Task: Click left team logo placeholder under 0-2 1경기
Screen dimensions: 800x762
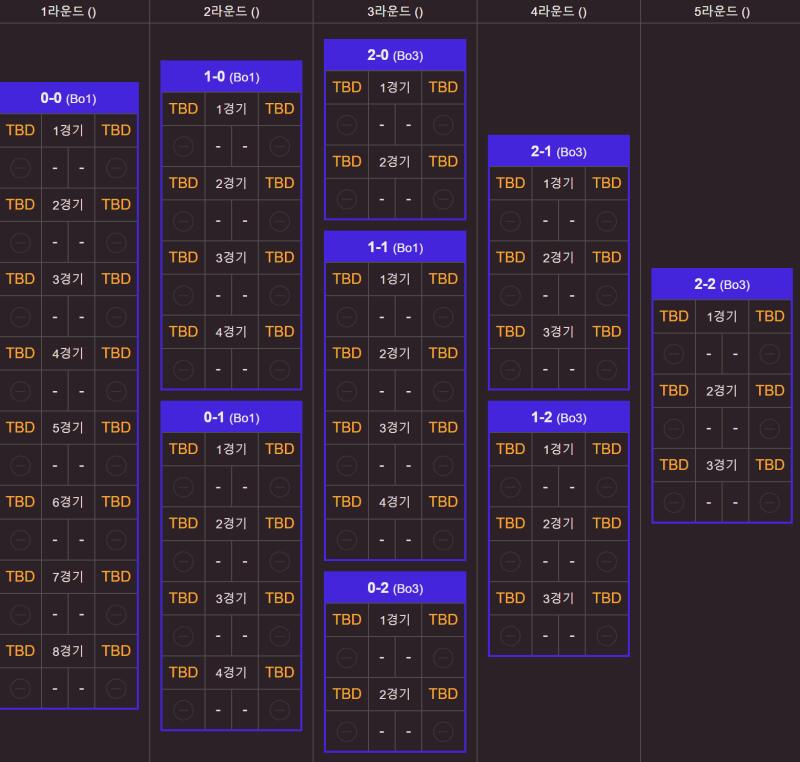Action: pyautogui.click(x=347, y=657)
